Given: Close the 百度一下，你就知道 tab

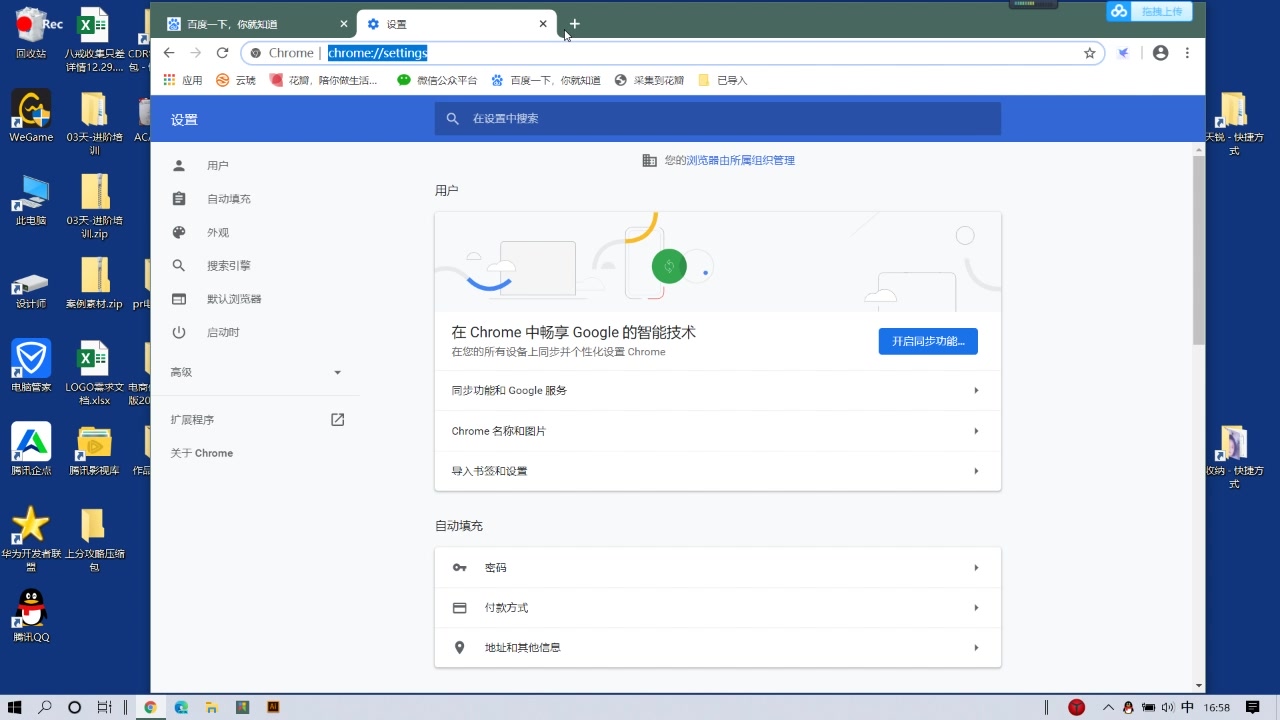Looking at the screenshot, I should (343, 24).
